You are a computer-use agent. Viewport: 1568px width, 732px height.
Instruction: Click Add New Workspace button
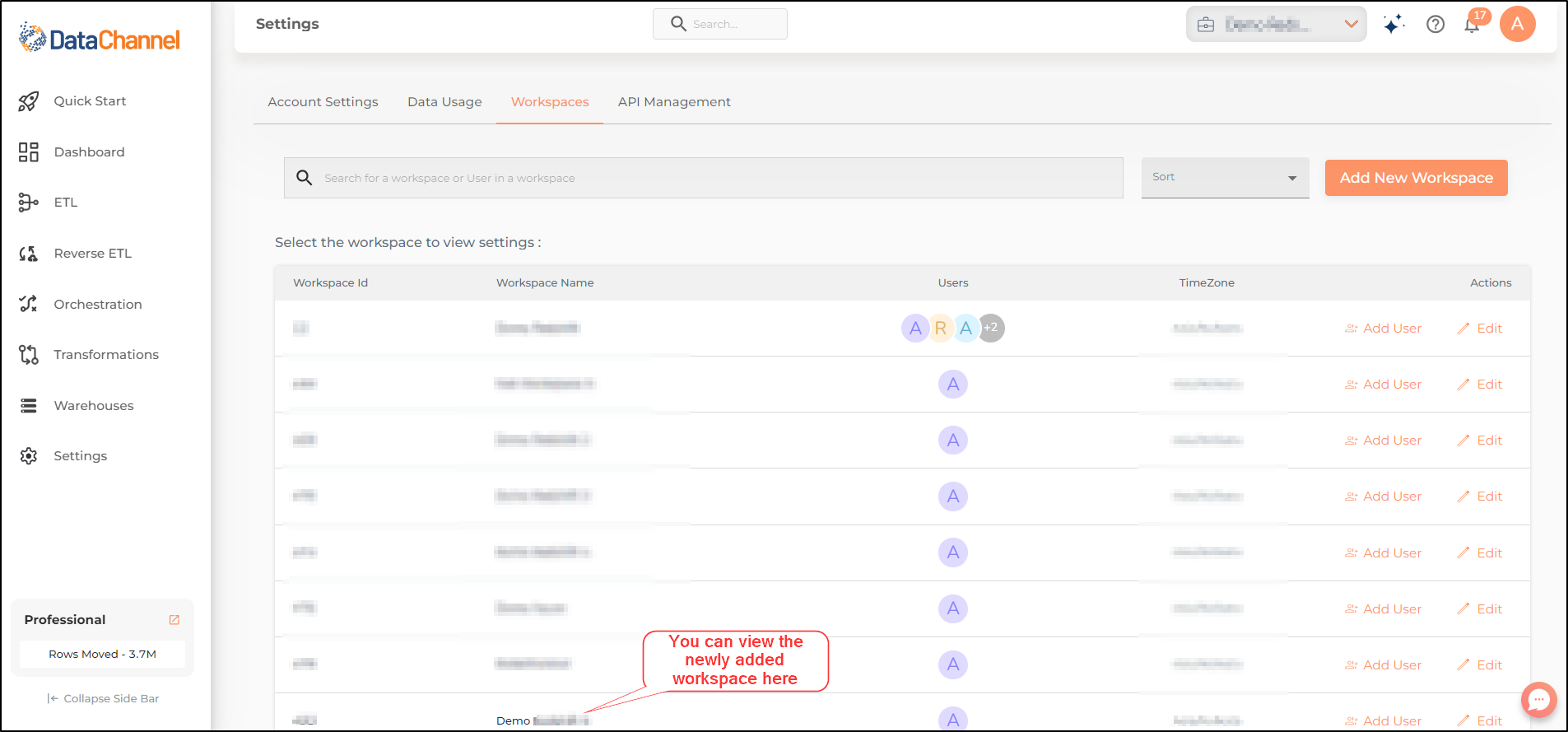coord(1416,178)
